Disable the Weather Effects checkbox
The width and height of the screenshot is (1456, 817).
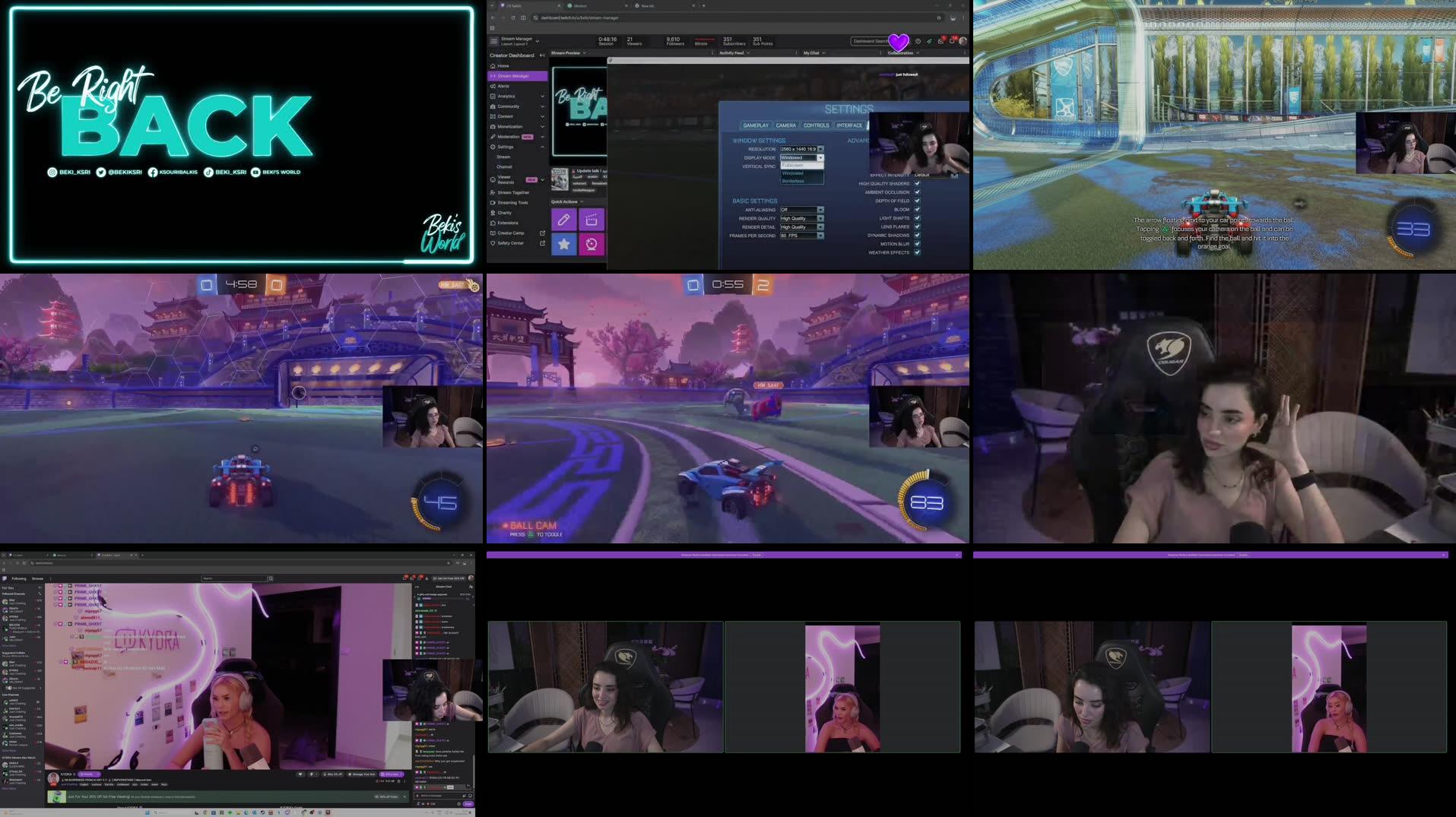[917, 252]
